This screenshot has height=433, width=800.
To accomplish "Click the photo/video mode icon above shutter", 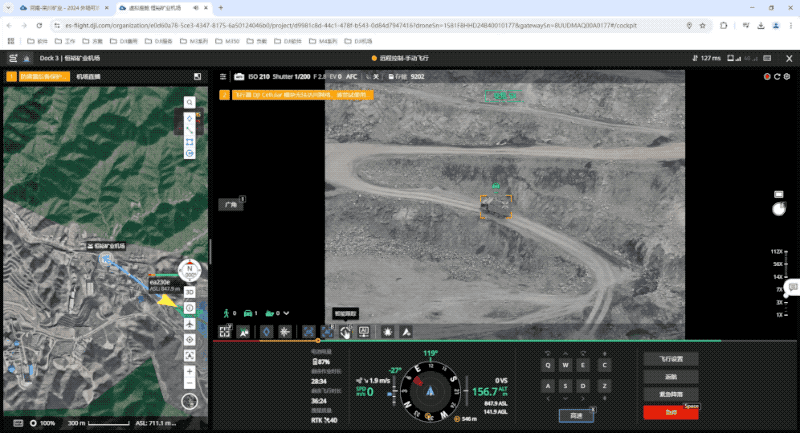I will click(779, 194).
